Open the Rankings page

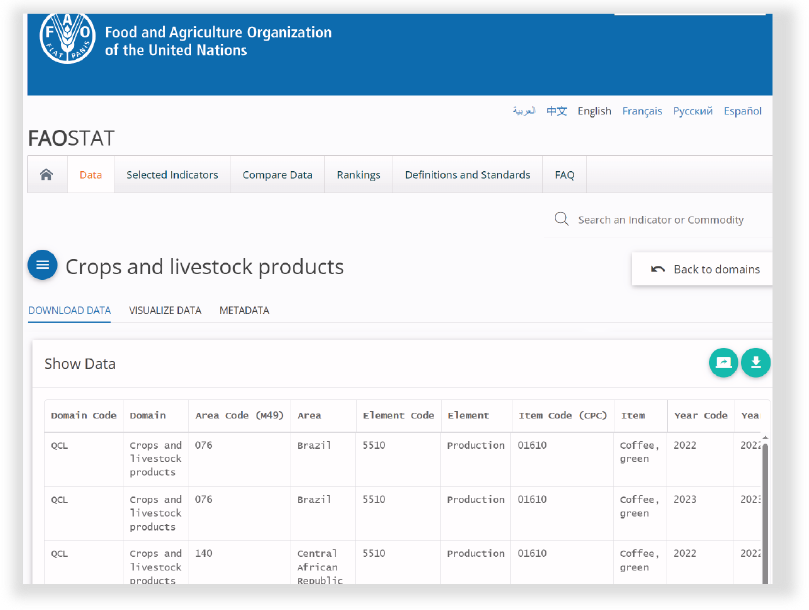(x=358, y=175)
